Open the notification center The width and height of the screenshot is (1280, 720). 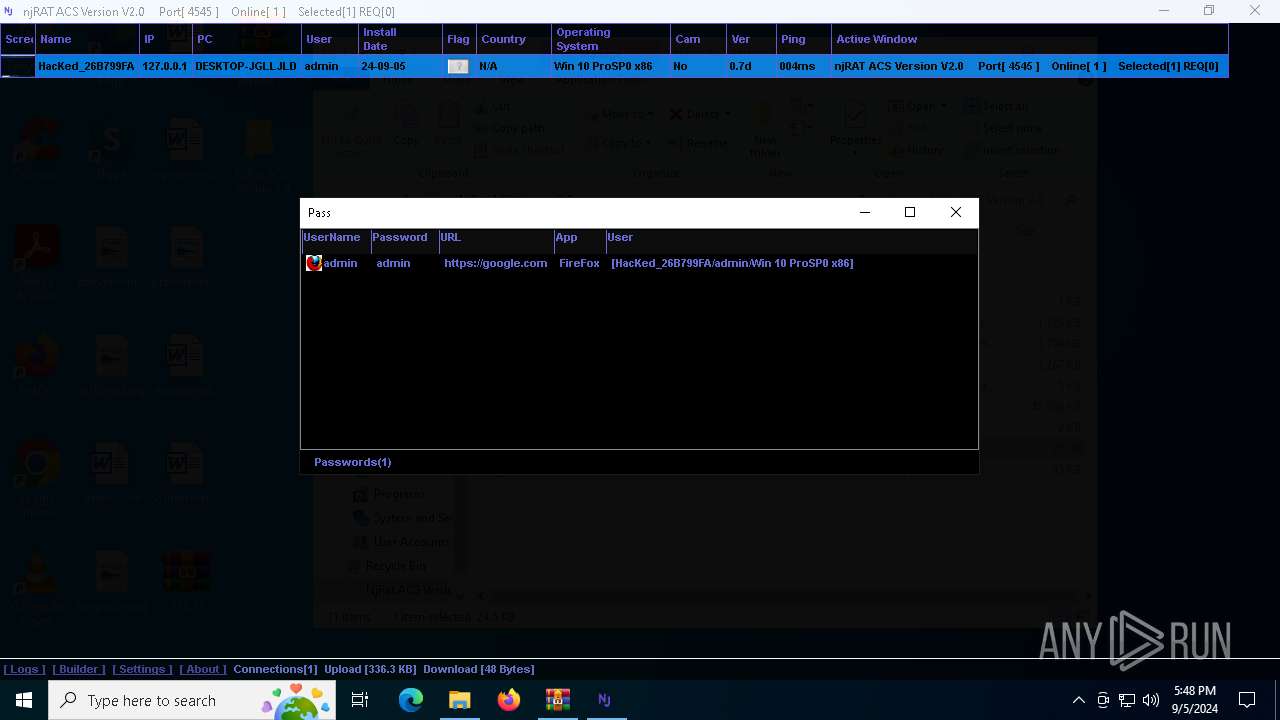click(x=1247, y=700)
